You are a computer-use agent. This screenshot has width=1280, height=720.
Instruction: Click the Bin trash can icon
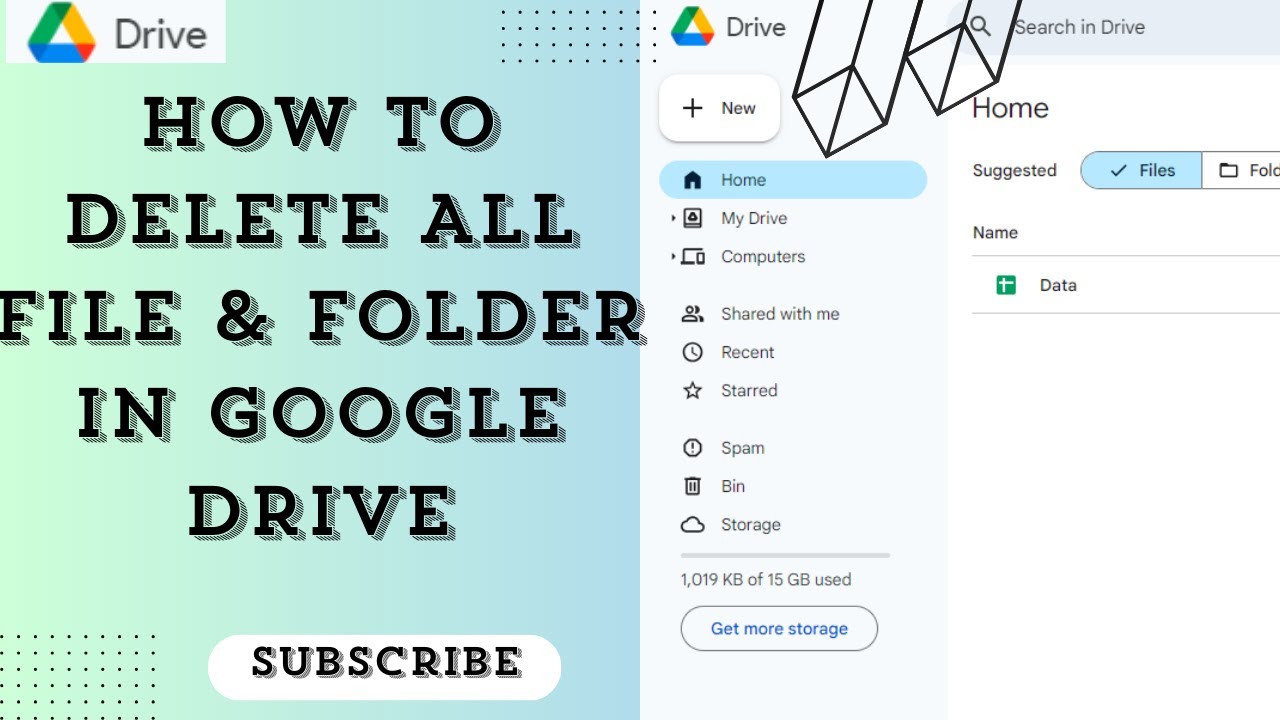click(692, 486)
